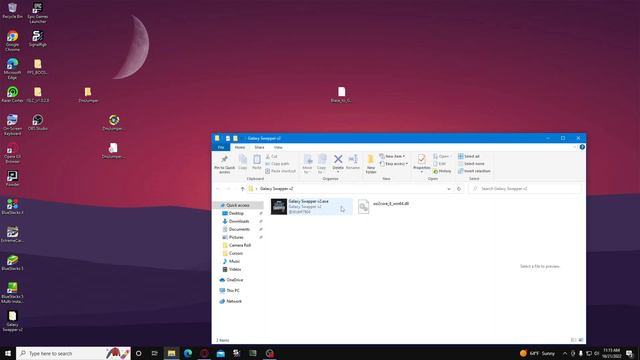Screen dimensions: 640x360
Task: Open the Epic Games Launcher desktop icon
Action: (38, 12)
